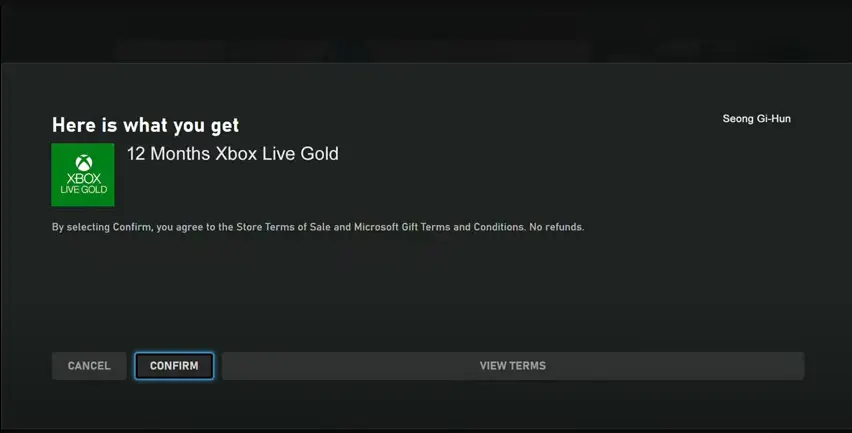Click LIVE GOLD text on the tile
852x433 pixels.
coord(84,190)
